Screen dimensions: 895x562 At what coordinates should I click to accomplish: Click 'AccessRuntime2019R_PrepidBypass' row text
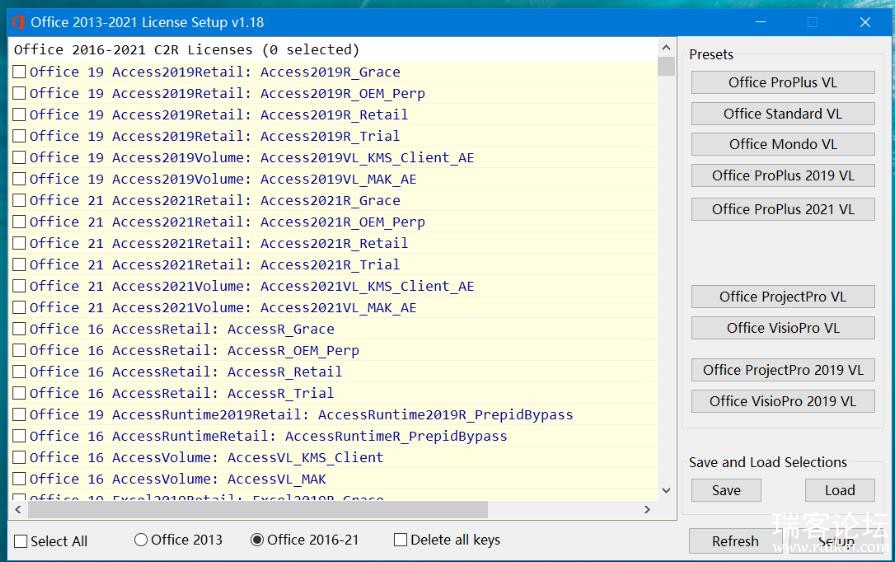click(445, 415)
